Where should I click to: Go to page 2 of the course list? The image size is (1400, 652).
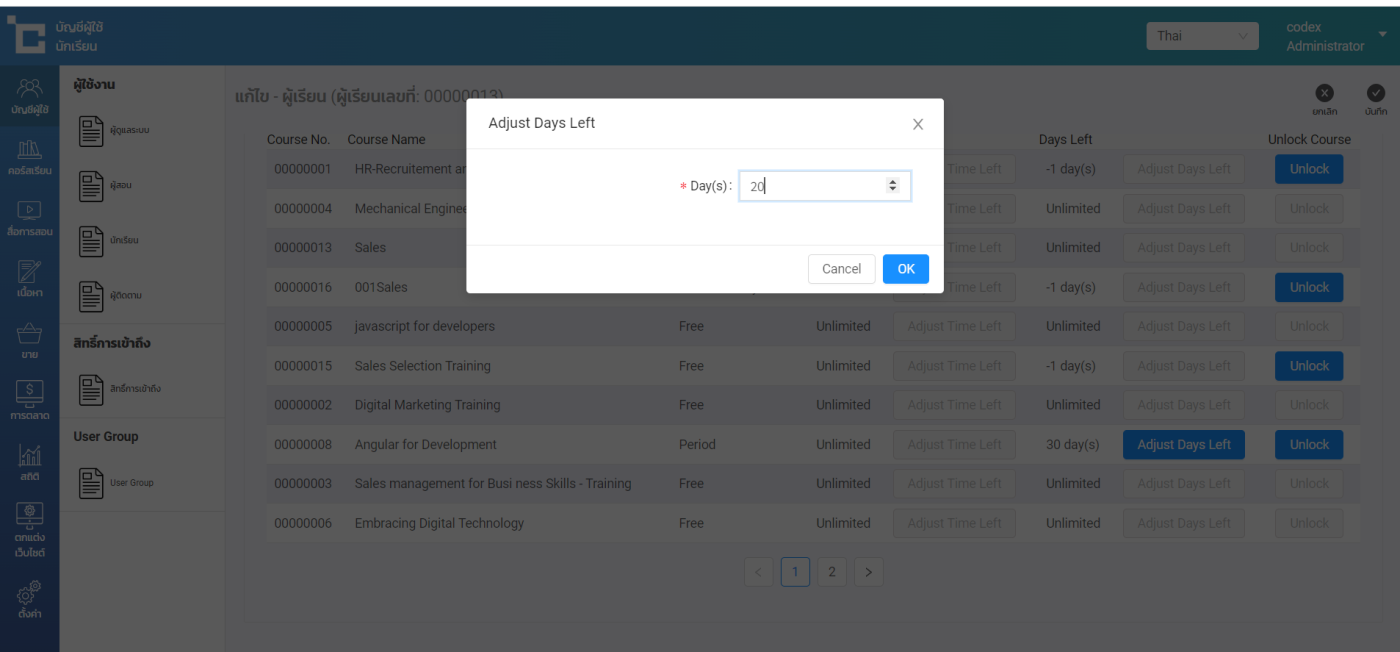tap(831, 572)
